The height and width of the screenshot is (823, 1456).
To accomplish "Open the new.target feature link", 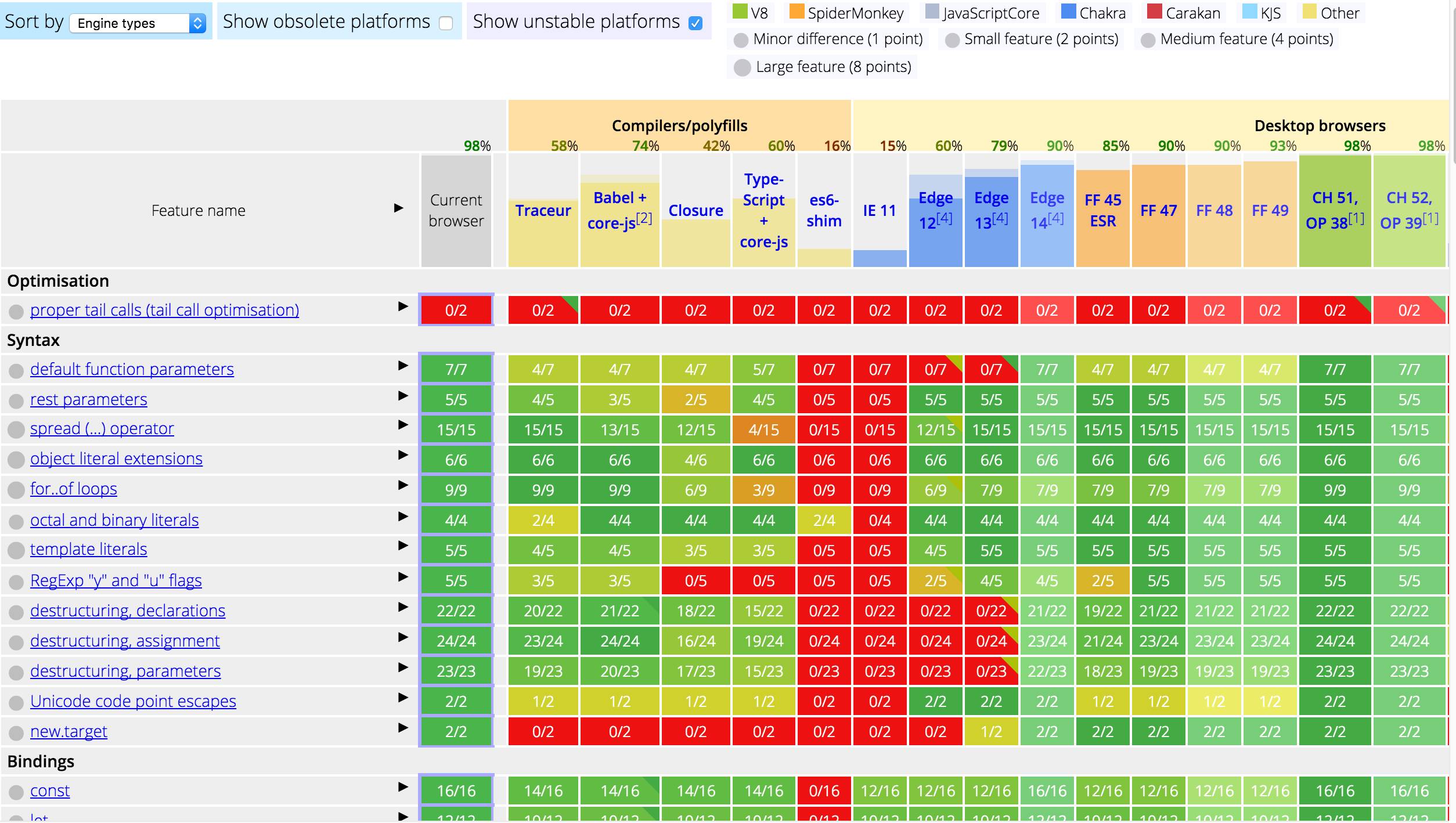I will tap(69, 731).
